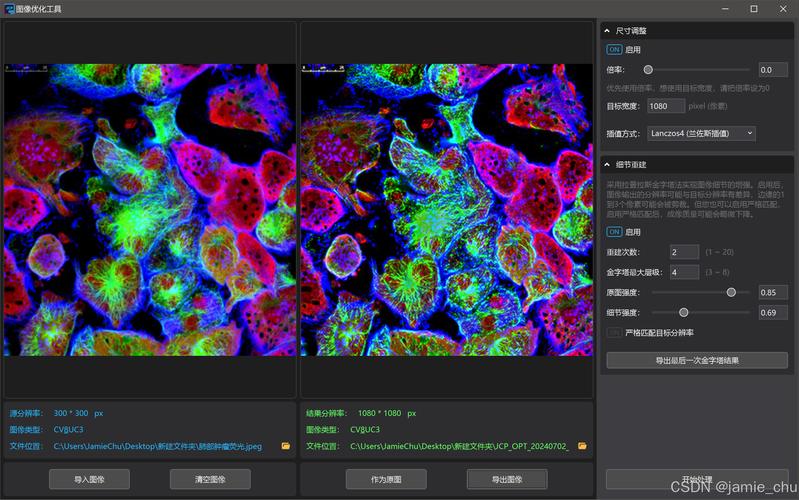Screen dimensions: 799x500
Task: Click the 作为原图 button
Action: (386, 479)
